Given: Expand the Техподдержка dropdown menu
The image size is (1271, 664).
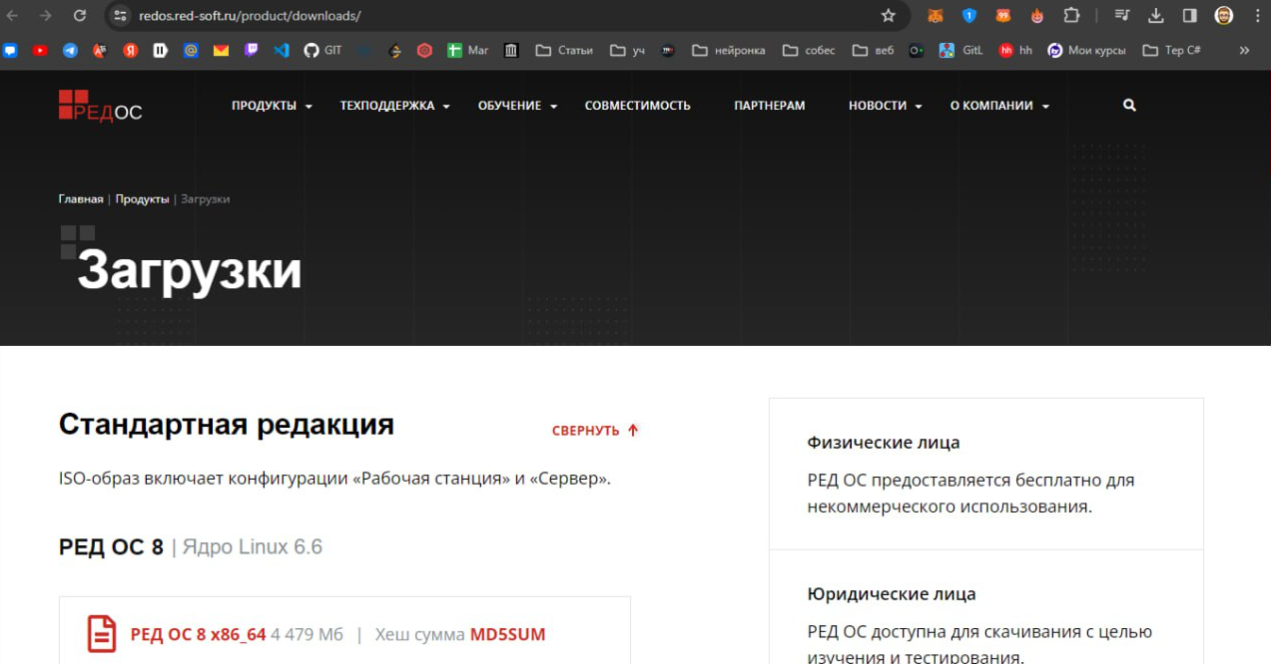Looking at the screenshot, I should (395, 106).
